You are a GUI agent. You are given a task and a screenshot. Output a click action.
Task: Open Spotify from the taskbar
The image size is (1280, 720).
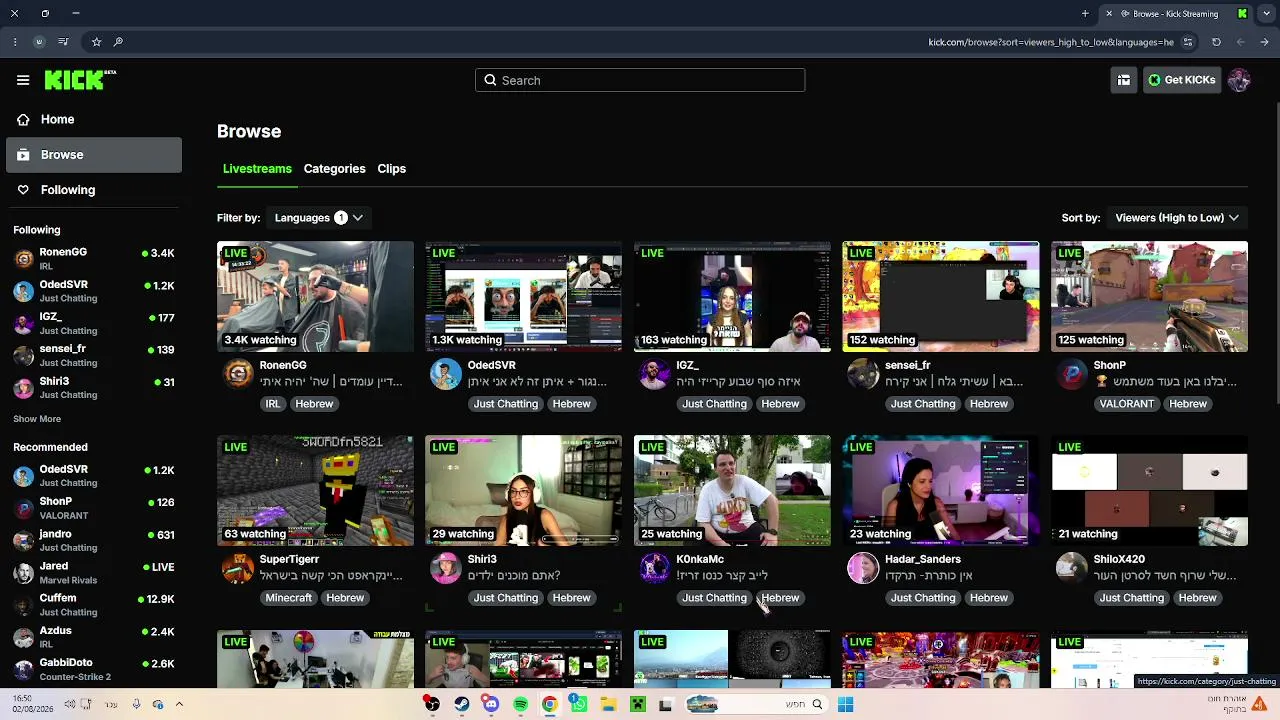click(520, 704)
